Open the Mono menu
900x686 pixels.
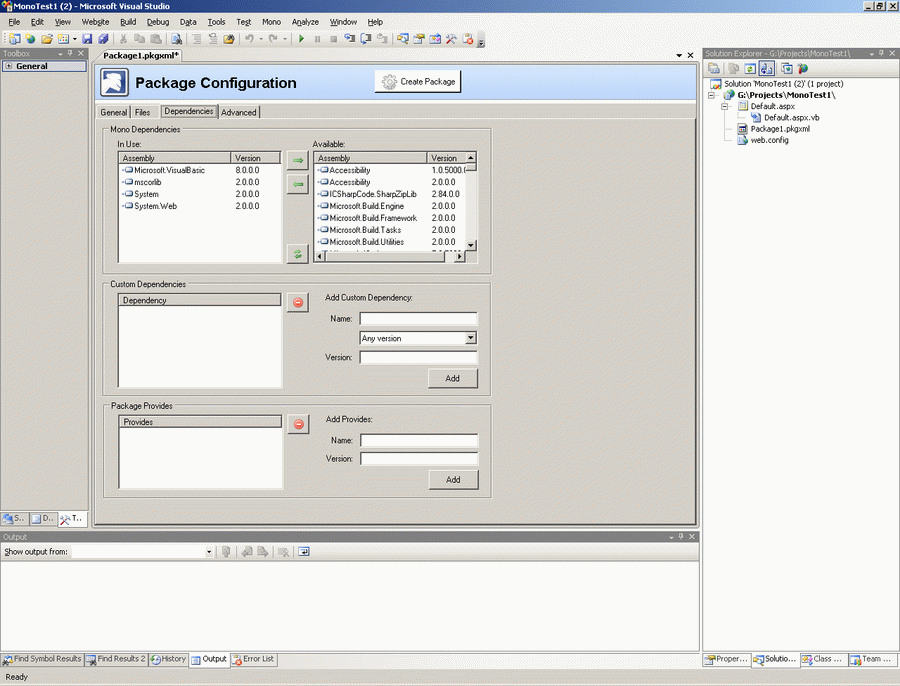271,22
